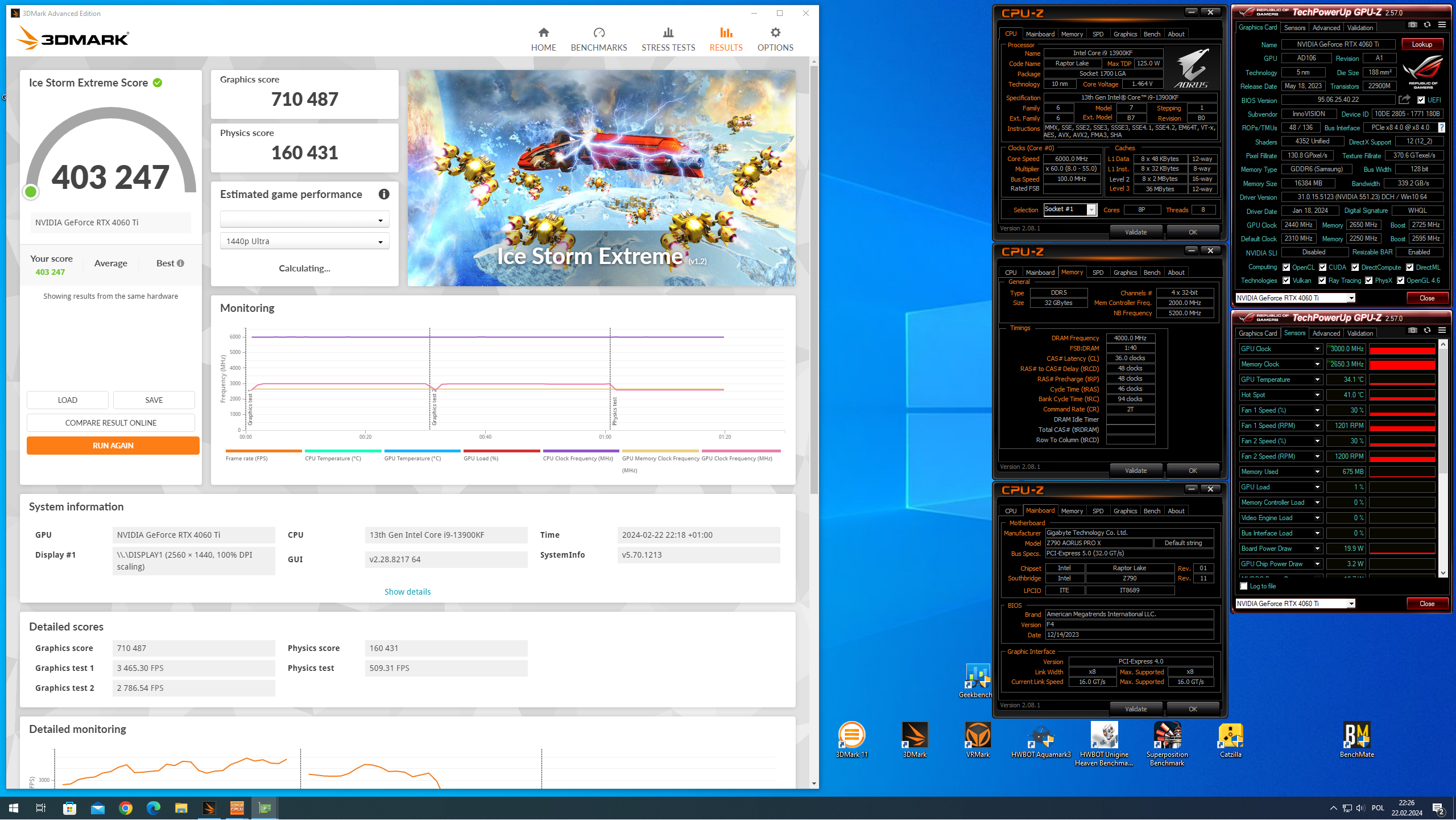Image resolution: width=1456 pixels, height=820 pixels.
Task: Toggle the UEFI checkbox in GPU-Z
Action: click(x=1421, y=100)
